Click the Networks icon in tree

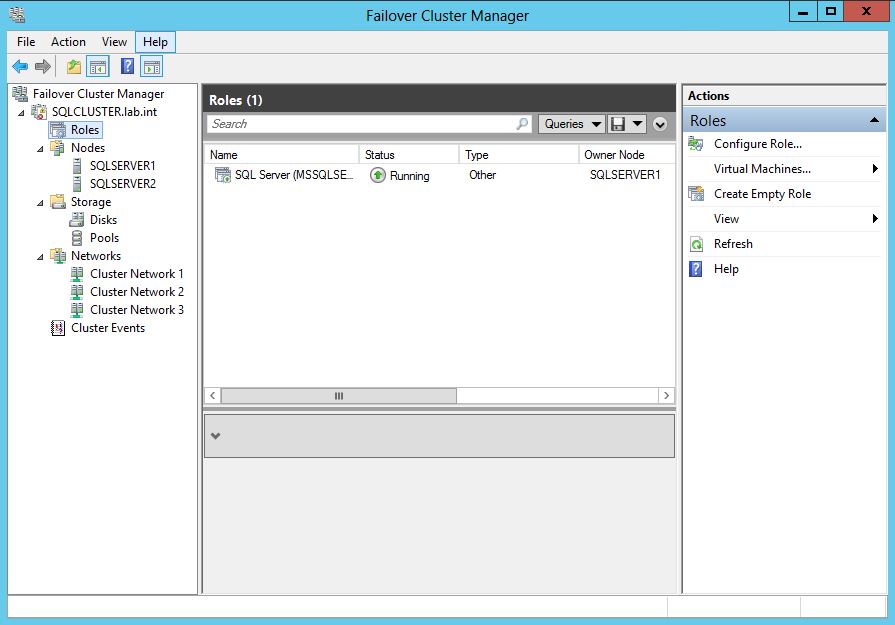(58, 256)
